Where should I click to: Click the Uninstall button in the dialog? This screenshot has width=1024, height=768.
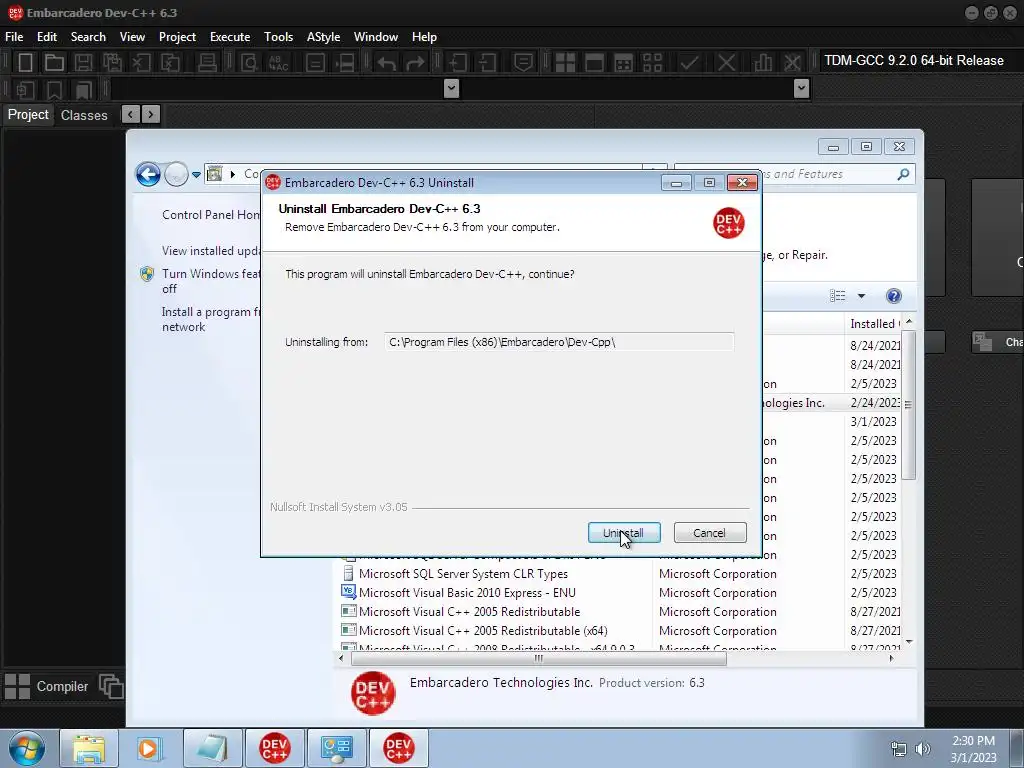pyautogui.click(x=624, y=533)
